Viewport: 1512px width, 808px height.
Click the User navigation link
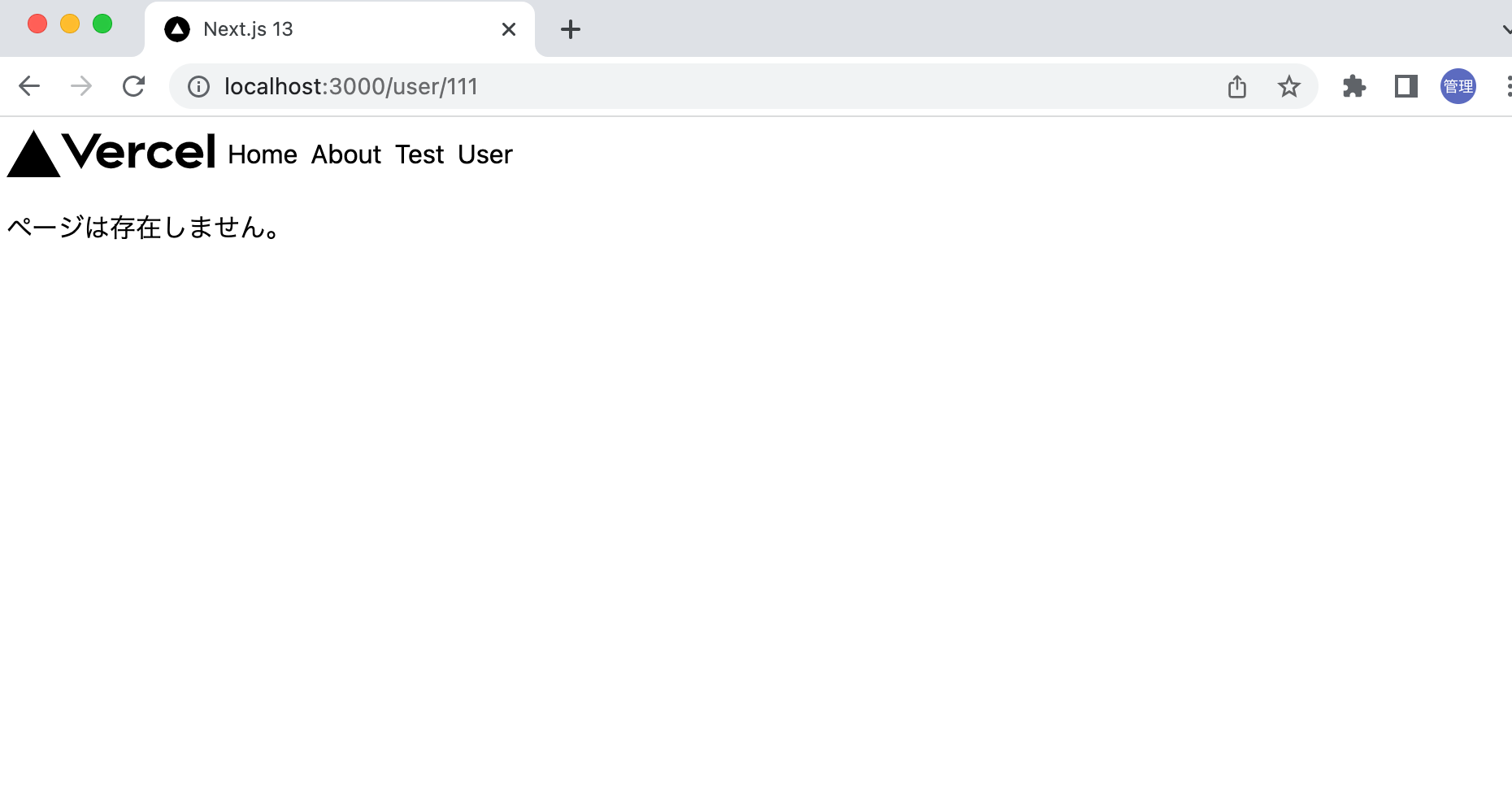pyautogui.click(x=484, y=154)
